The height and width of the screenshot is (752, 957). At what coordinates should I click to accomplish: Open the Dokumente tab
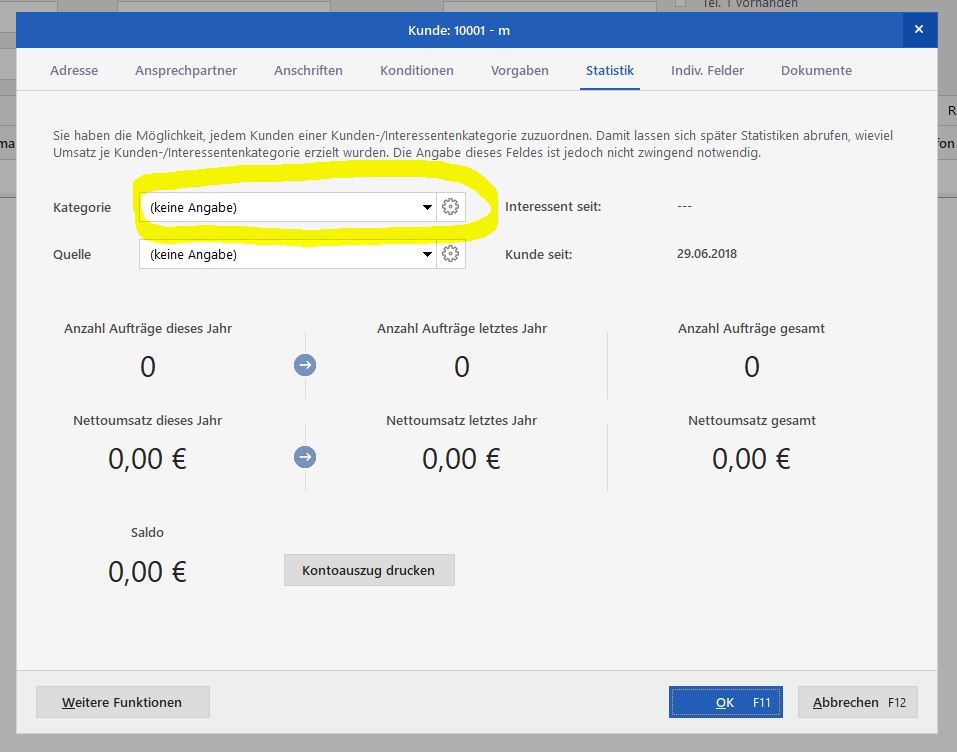(x=816, y=70)
